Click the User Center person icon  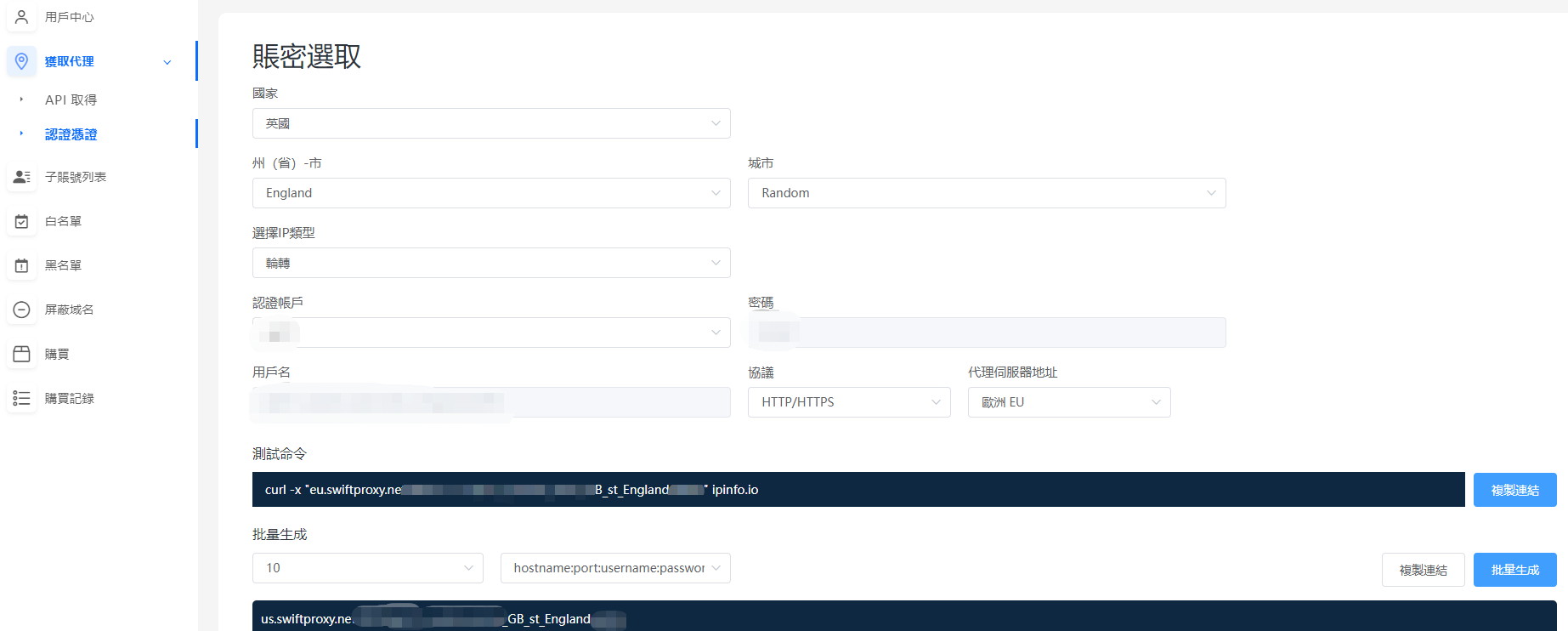[22, 17]
